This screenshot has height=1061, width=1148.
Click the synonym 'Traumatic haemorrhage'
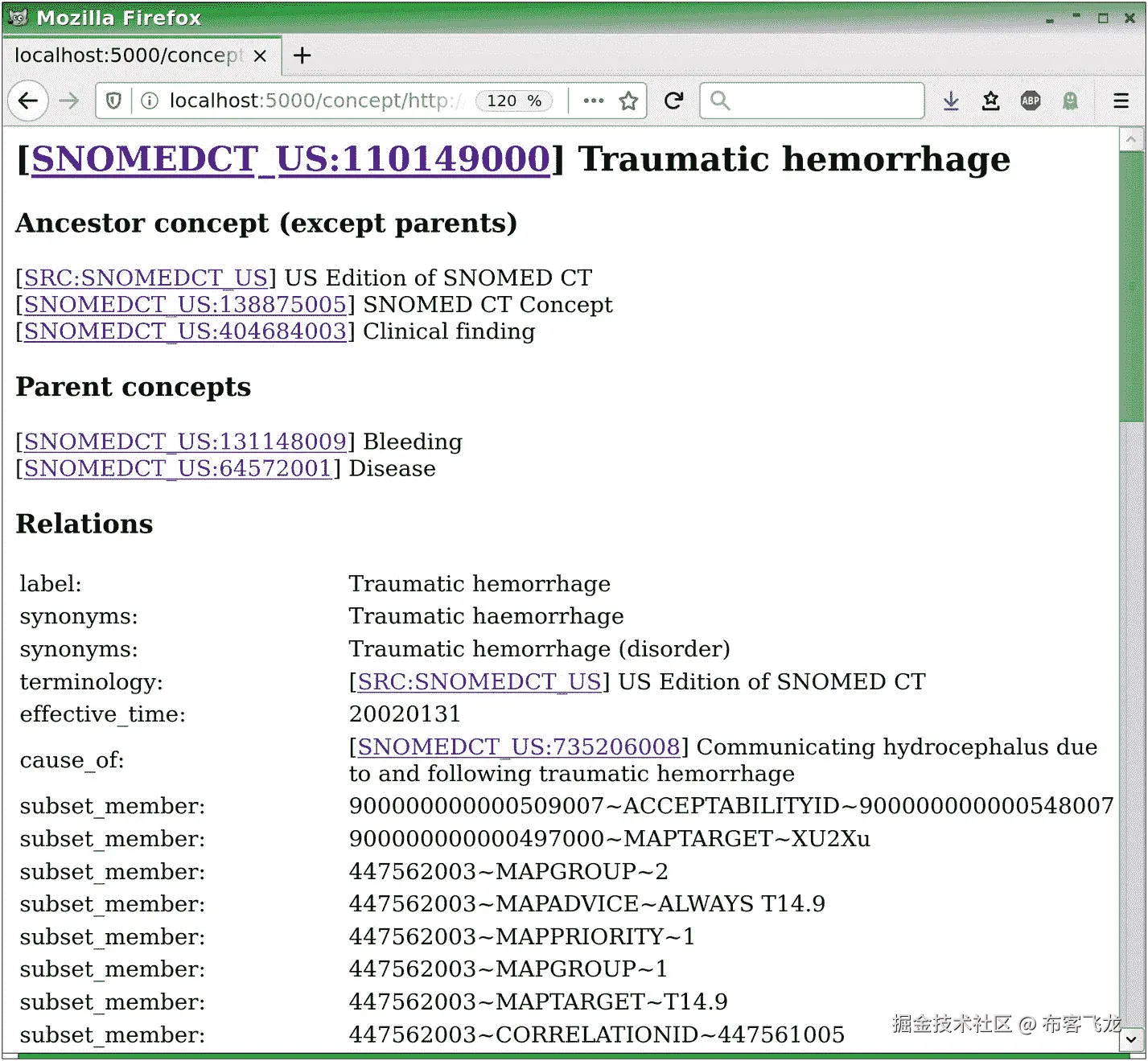tap(486, 616)
